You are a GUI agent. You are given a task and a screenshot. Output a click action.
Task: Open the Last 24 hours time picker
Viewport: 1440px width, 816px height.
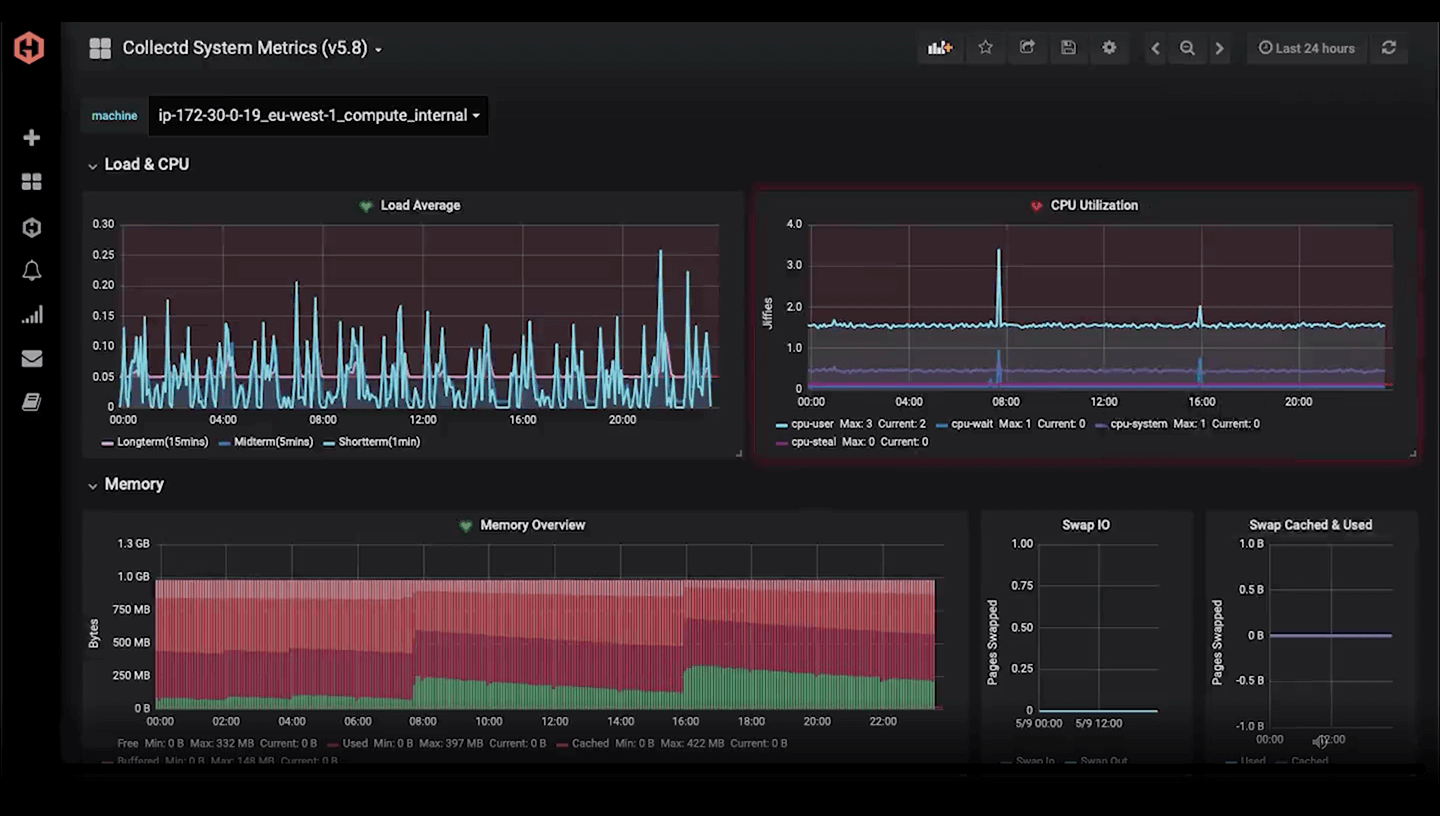1307,47
